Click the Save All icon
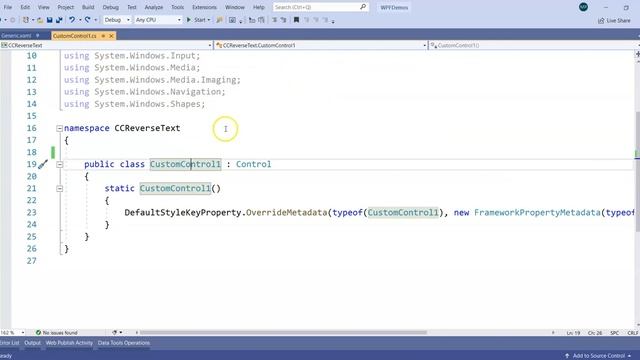 (x=59, y=20)
